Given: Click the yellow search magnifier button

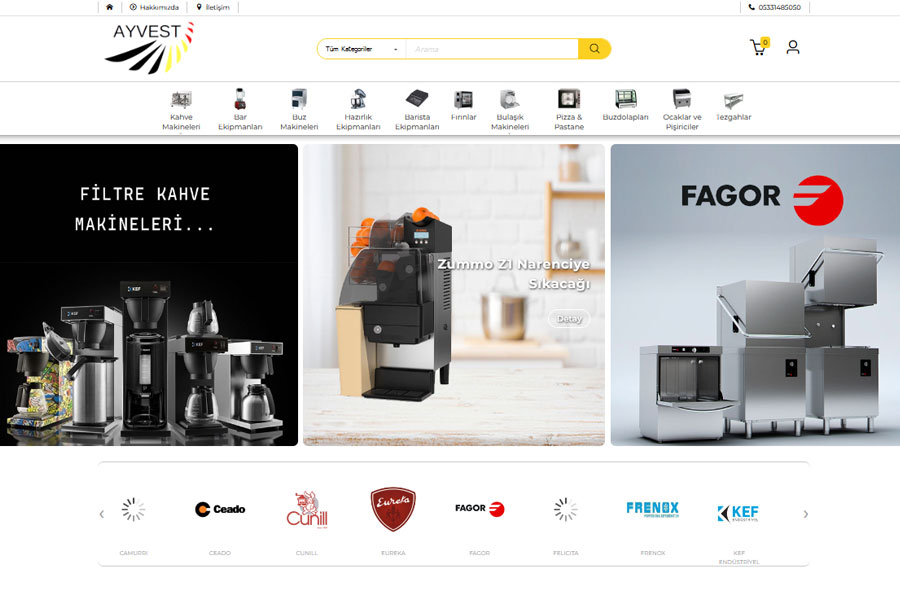Looking at the screenshot, I should [x=595, y=49].
